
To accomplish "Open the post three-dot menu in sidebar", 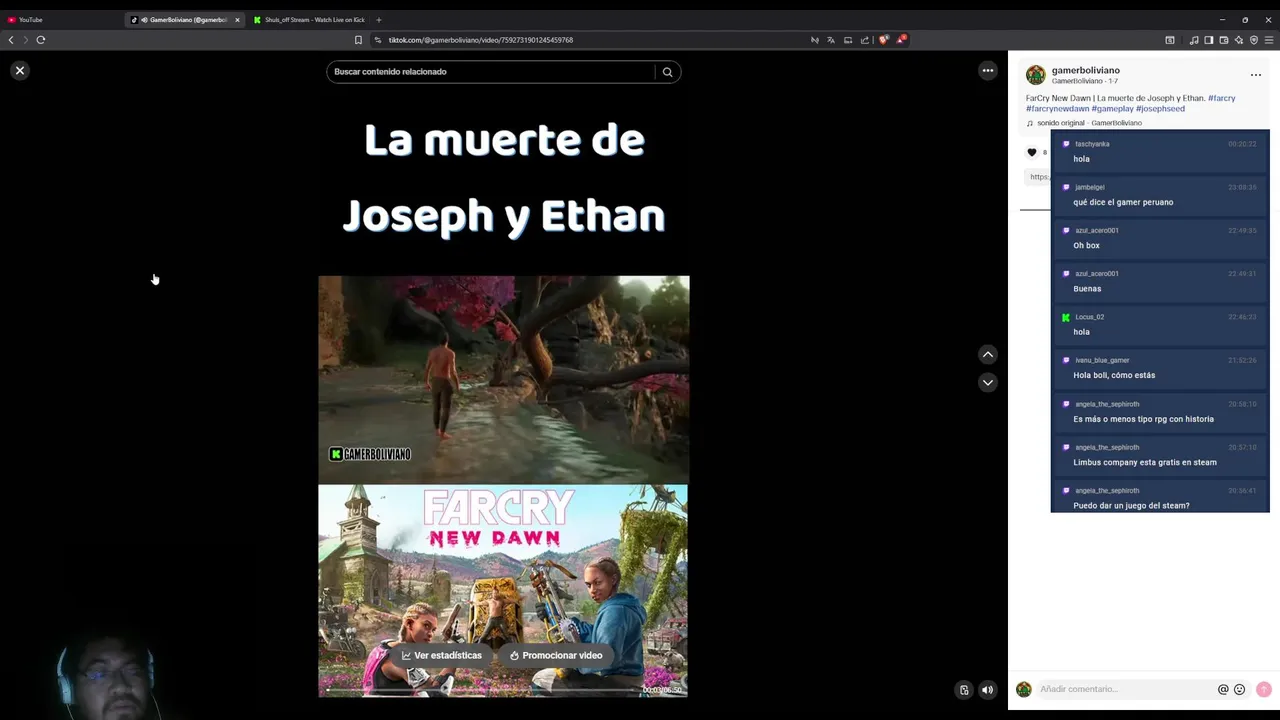I will coord(1255,75).
